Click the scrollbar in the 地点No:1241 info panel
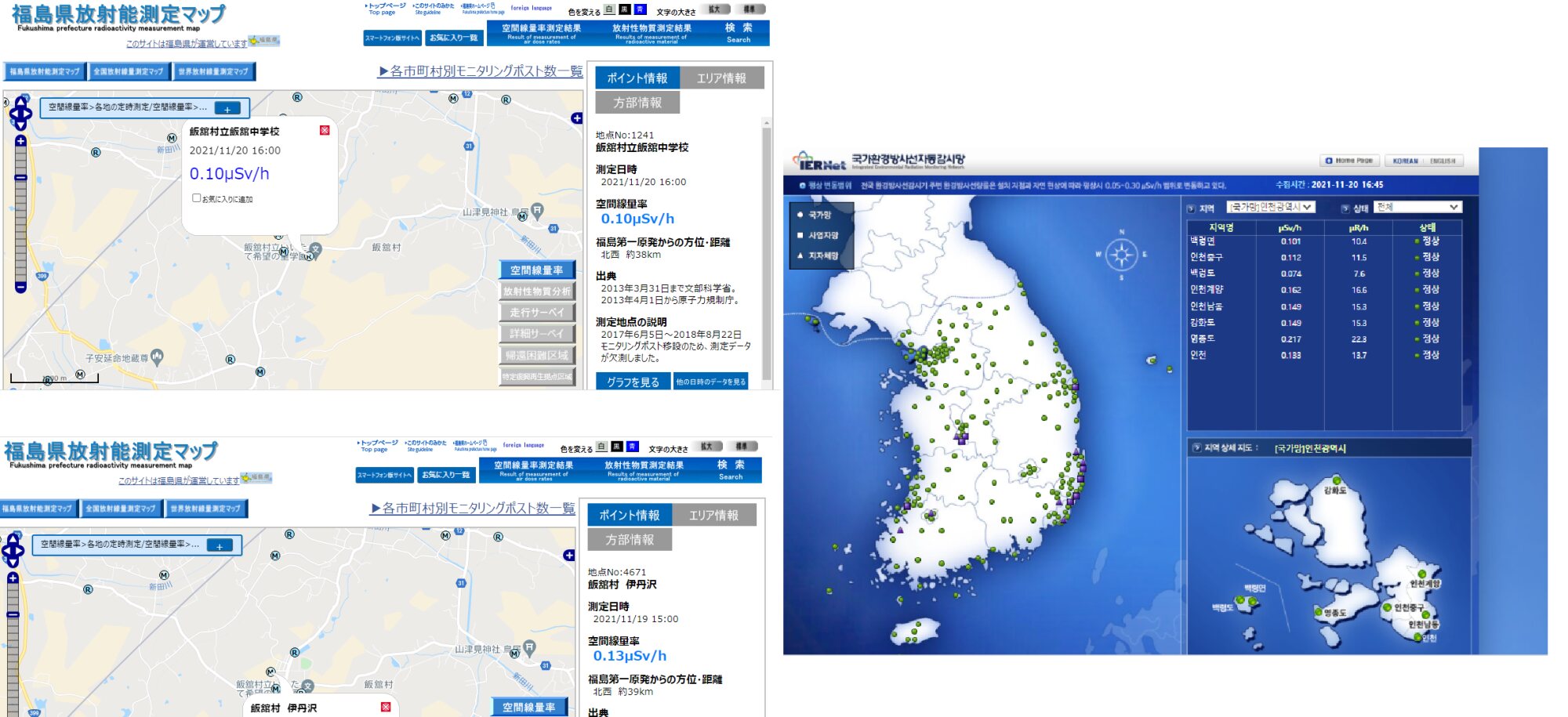 (x=767, y=251)
